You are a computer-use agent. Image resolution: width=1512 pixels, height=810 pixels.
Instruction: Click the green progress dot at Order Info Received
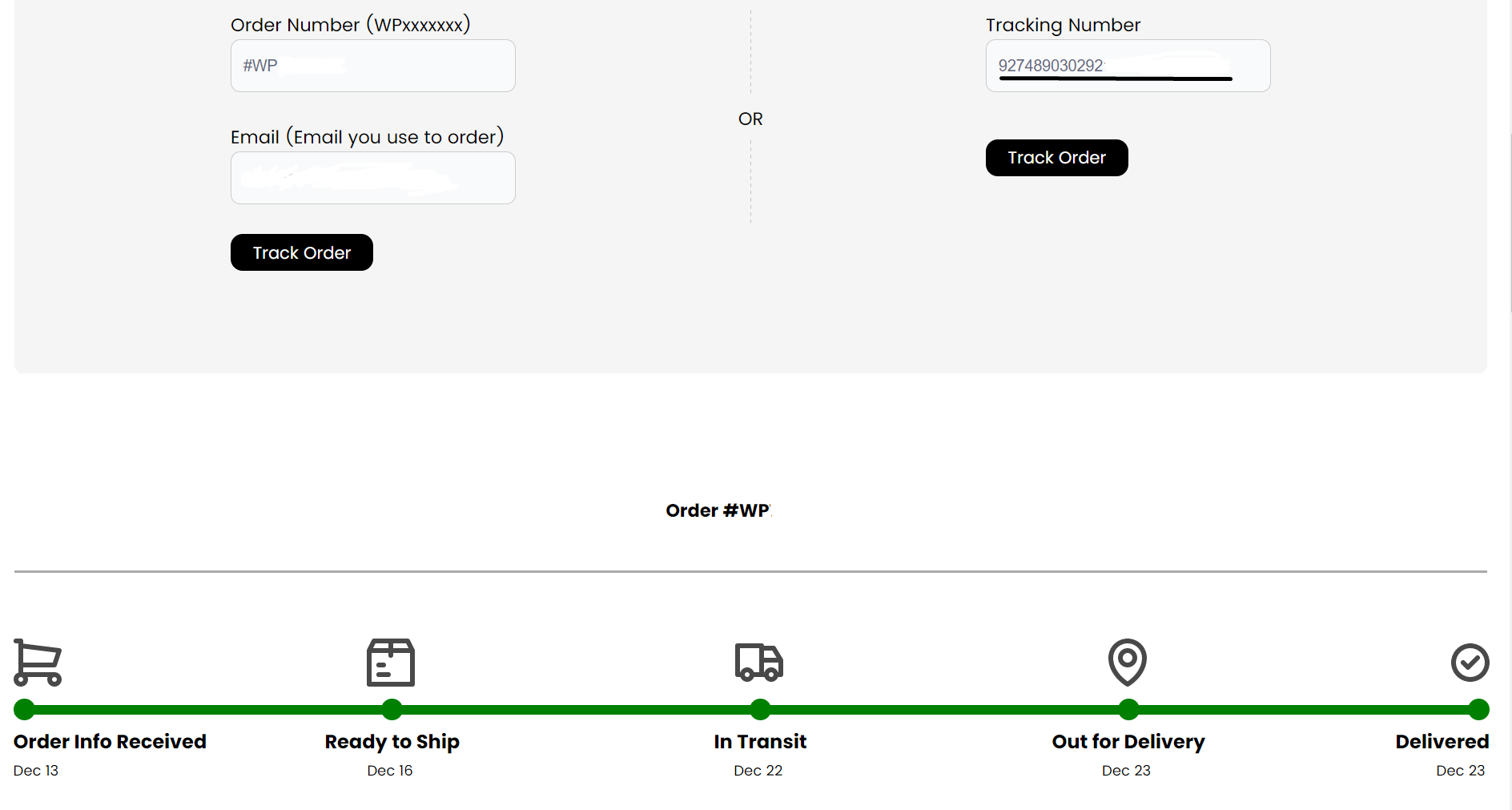click(24, 709)
